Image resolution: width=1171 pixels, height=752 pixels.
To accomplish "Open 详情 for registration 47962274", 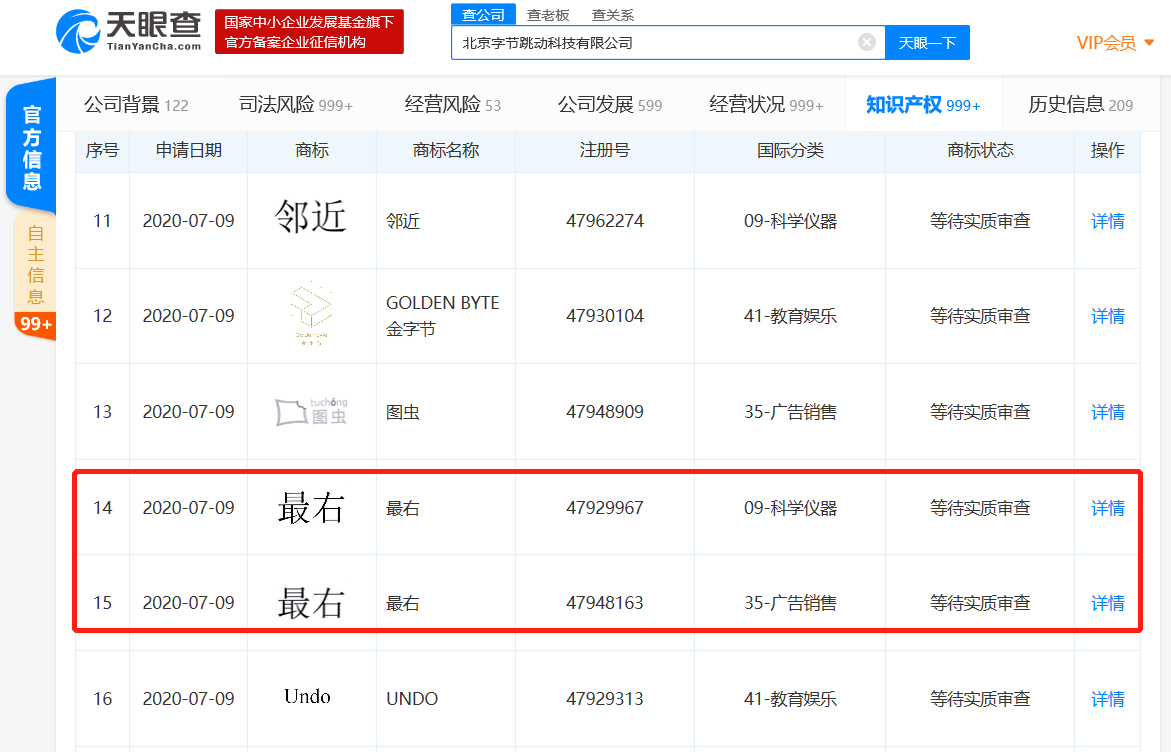I will pos(1108,221).
